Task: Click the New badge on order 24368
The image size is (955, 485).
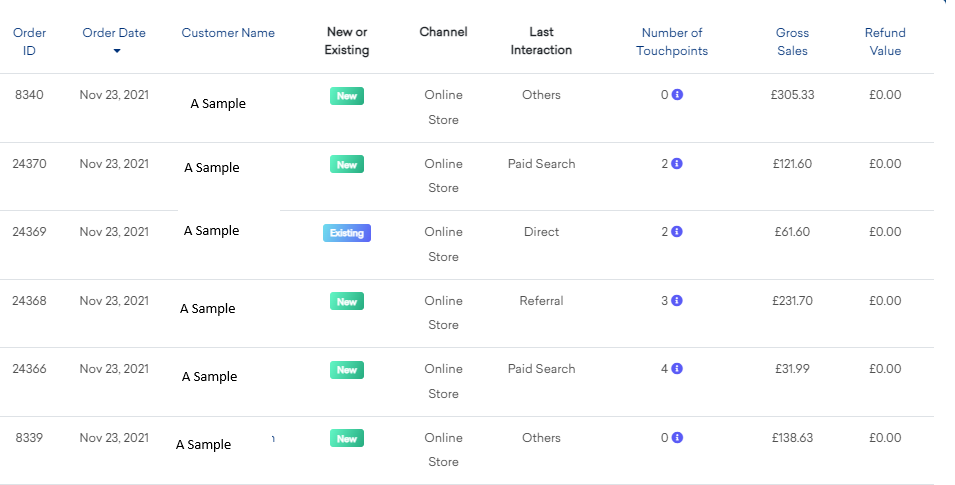Action: (347, 301)
